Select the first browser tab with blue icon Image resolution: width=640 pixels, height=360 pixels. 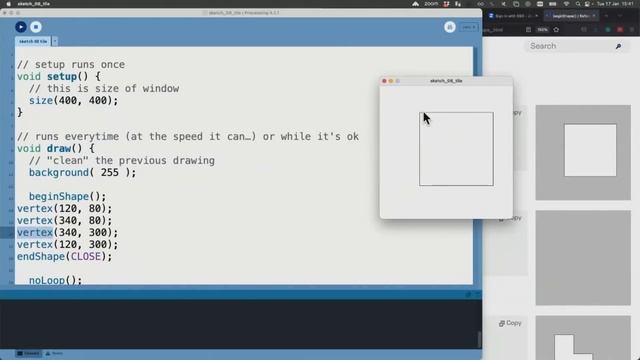(x=513, y=16)
